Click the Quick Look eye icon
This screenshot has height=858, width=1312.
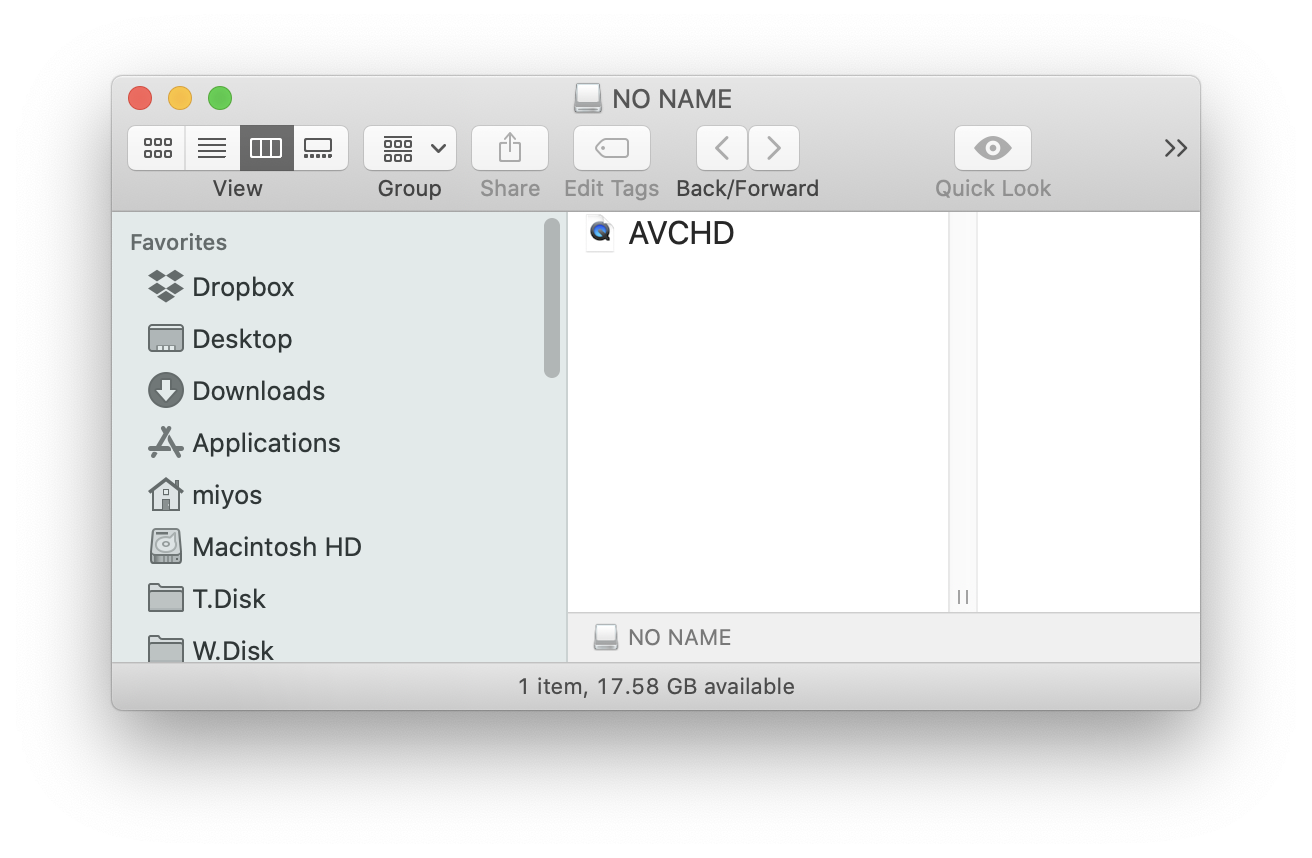(992, 148)
